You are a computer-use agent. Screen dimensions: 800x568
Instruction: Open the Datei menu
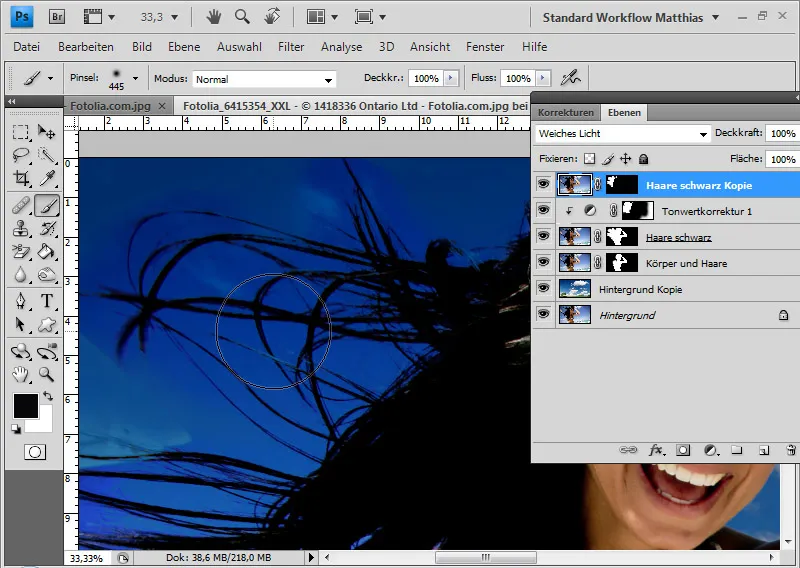click(x=27, y=47)
